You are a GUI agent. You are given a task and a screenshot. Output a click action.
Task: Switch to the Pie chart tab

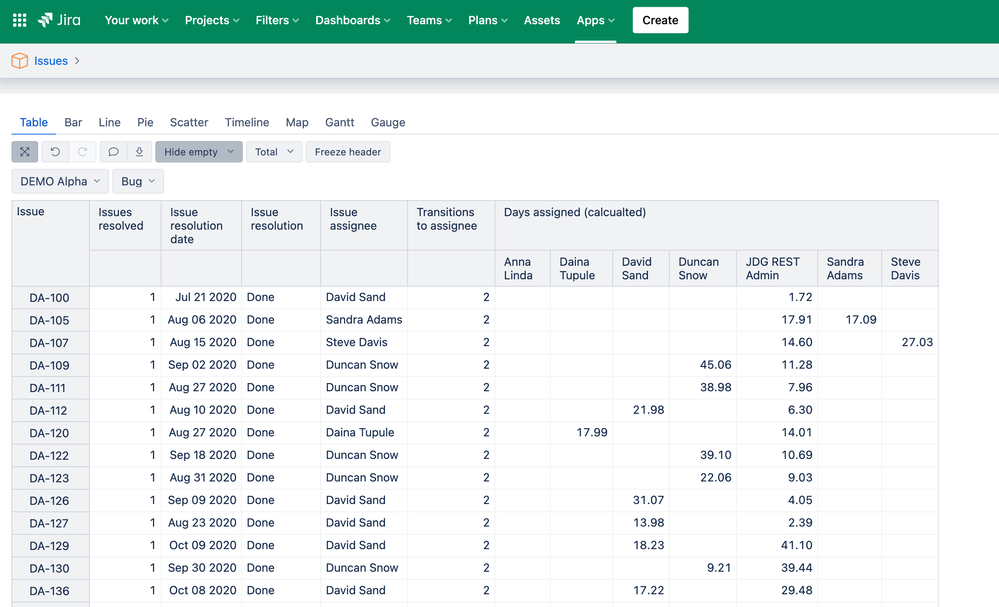145,122
